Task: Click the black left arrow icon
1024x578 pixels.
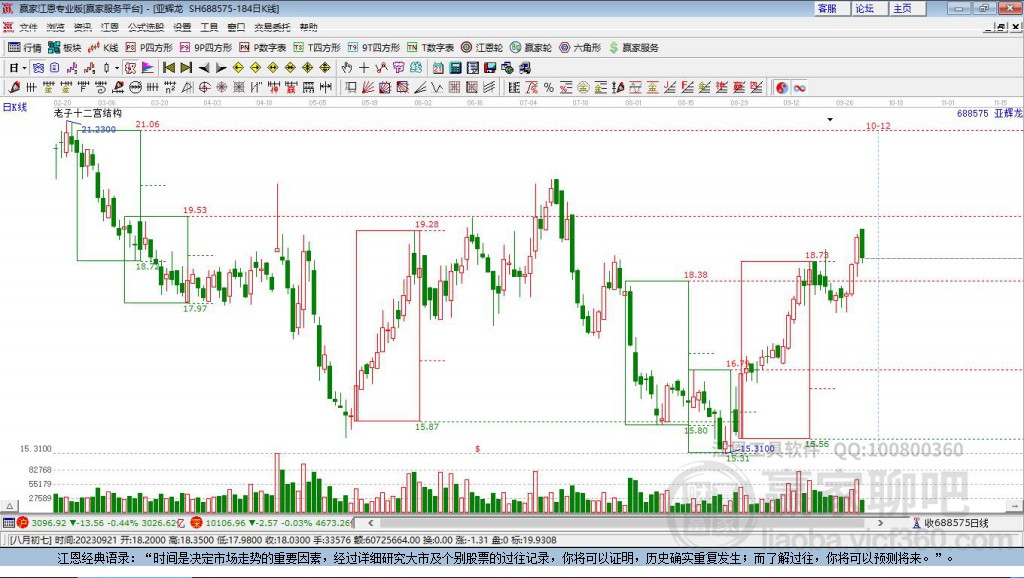Action: tap(204, 68)
